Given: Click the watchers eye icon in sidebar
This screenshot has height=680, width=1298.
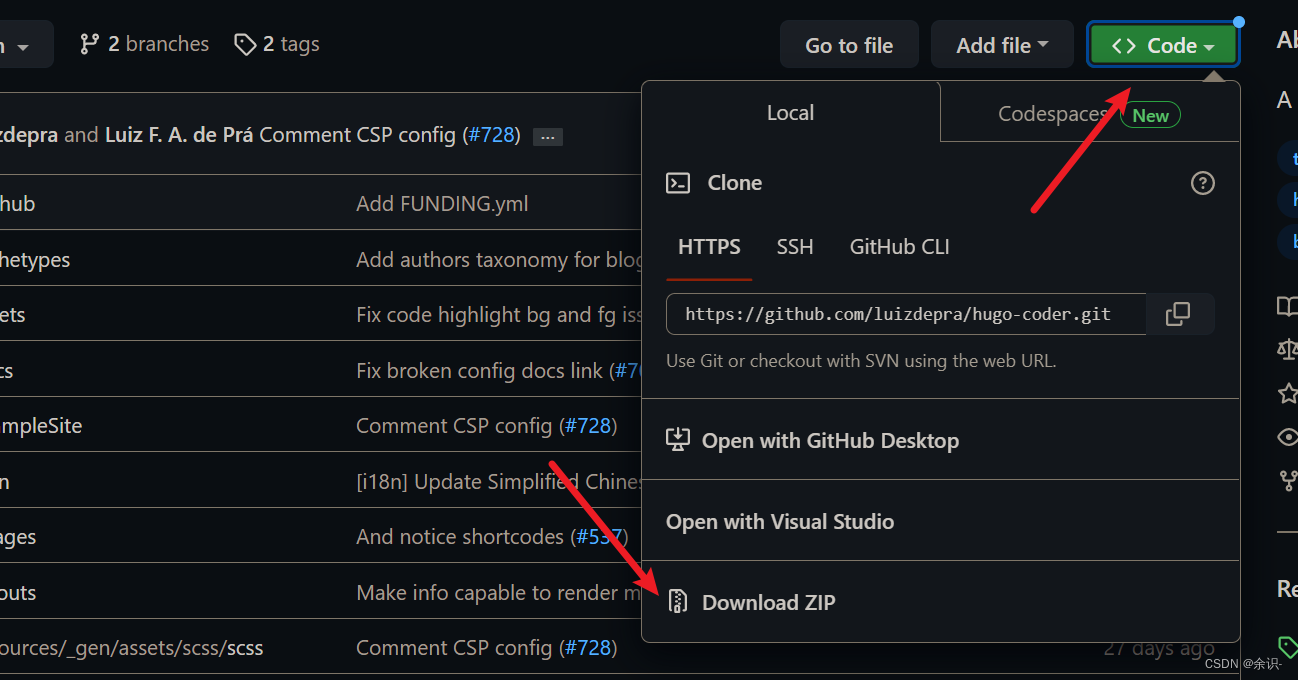Looking at the screenshot, I should point(1288,437).
